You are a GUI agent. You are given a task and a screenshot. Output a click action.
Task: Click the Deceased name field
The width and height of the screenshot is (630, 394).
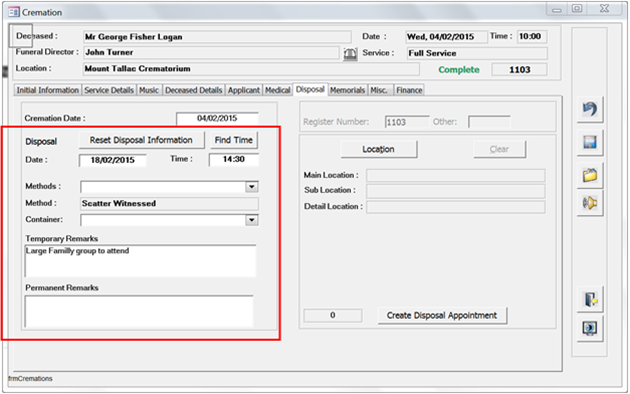coord(217,37)
